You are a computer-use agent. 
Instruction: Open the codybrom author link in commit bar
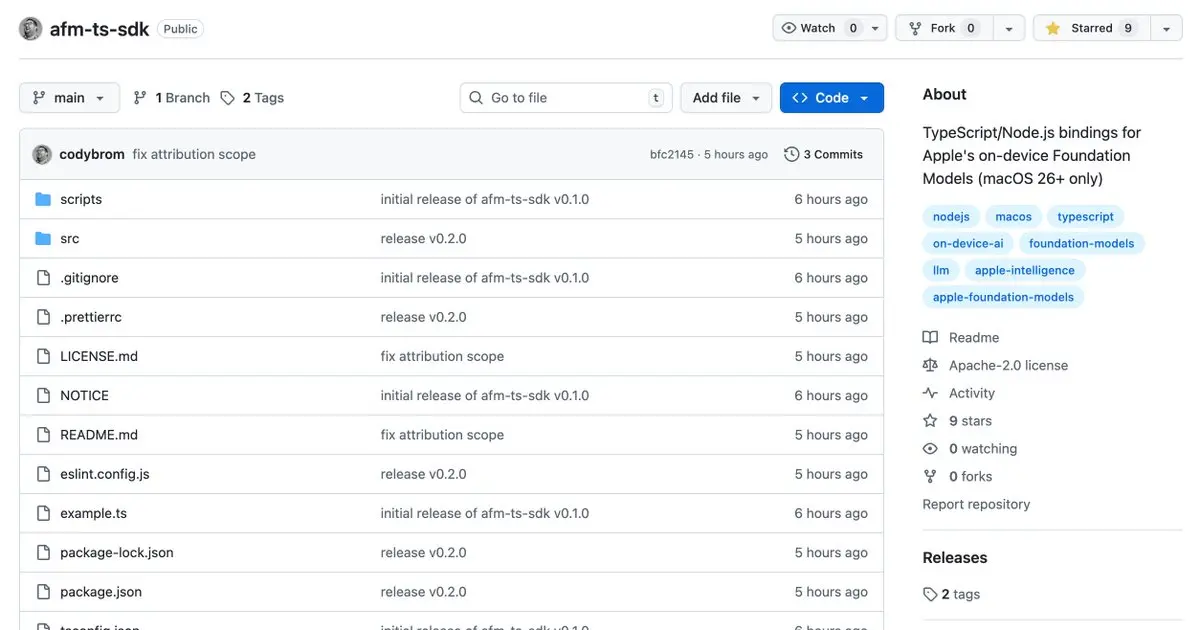(92, 154)
